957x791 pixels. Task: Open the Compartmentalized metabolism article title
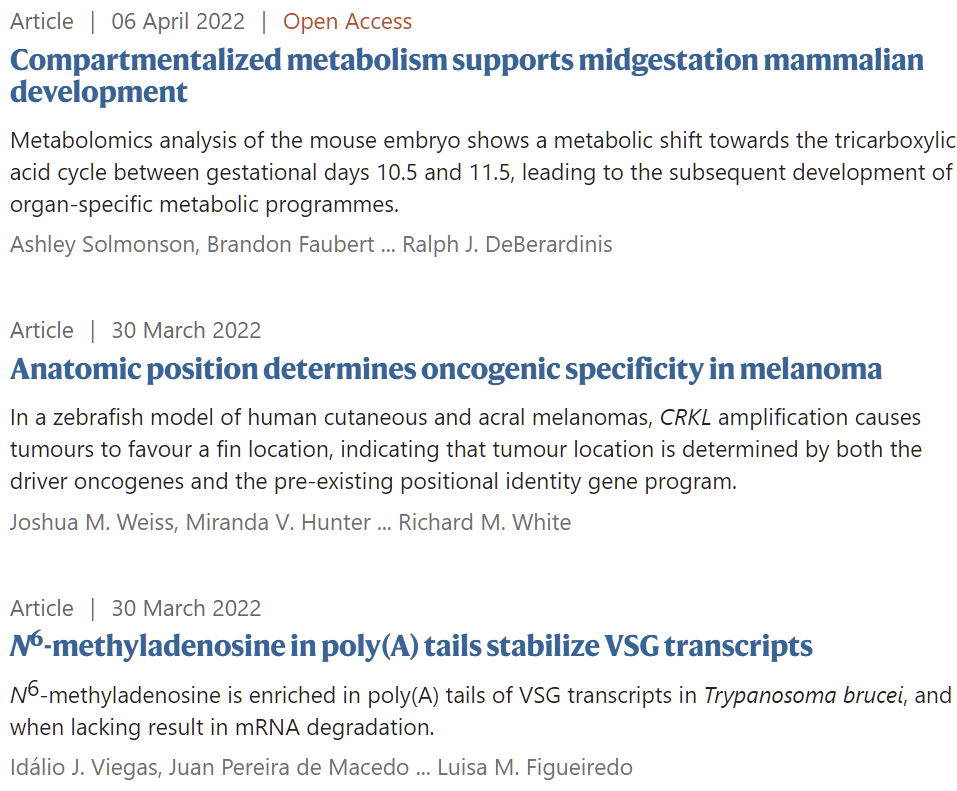click(467, 76)
